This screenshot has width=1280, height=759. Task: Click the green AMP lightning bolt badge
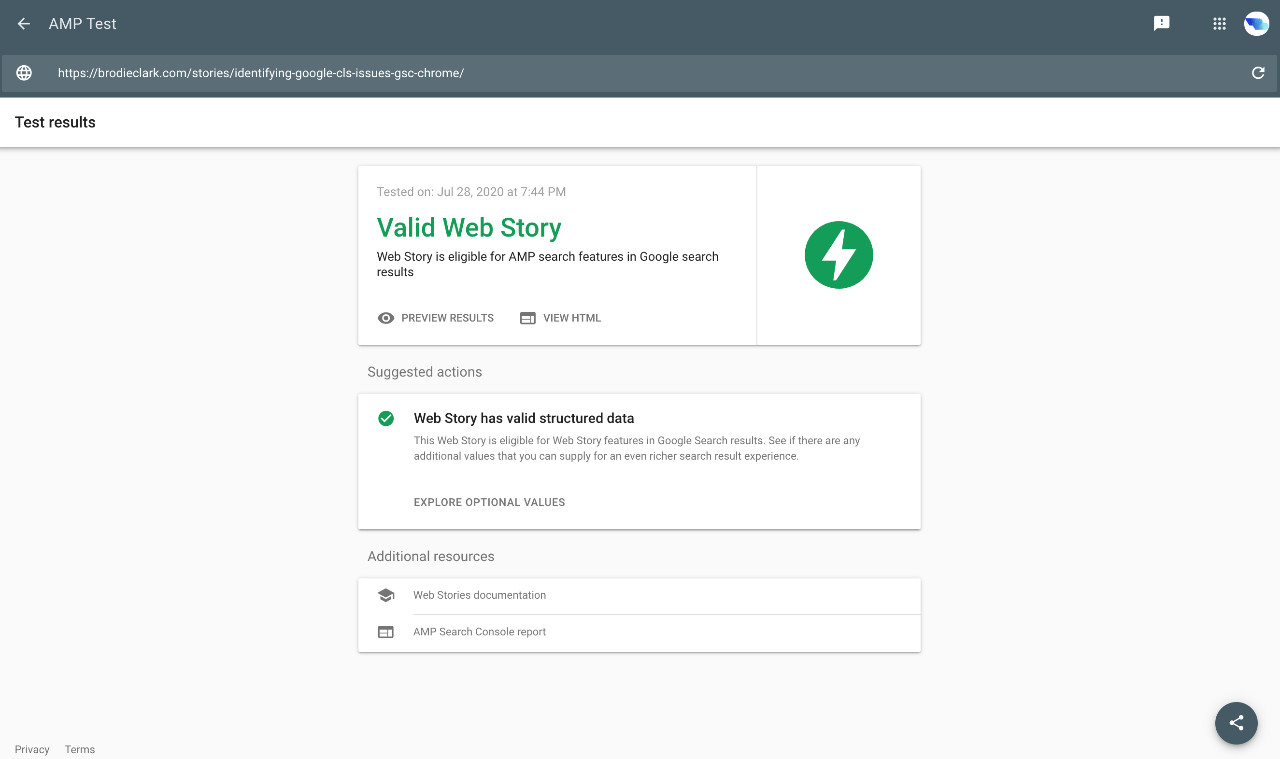(839, 255)
